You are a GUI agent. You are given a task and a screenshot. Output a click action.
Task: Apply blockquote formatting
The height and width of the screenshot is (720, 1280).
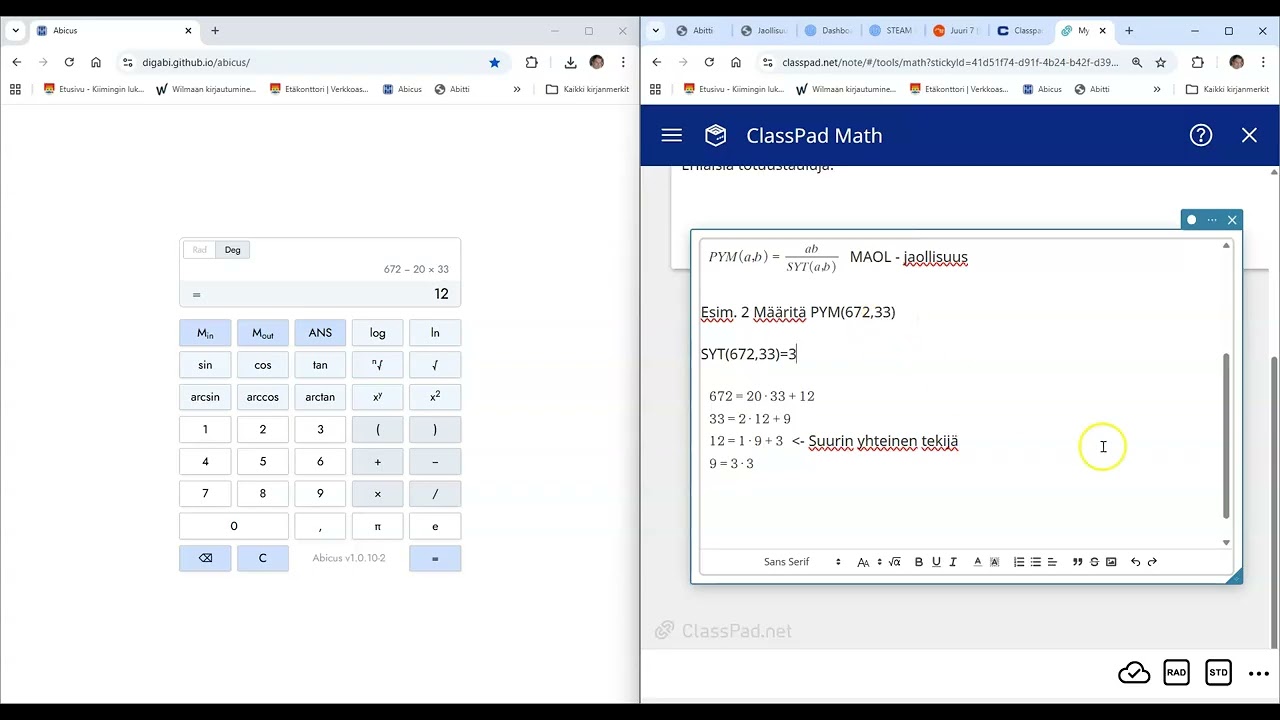[1077, 562]
